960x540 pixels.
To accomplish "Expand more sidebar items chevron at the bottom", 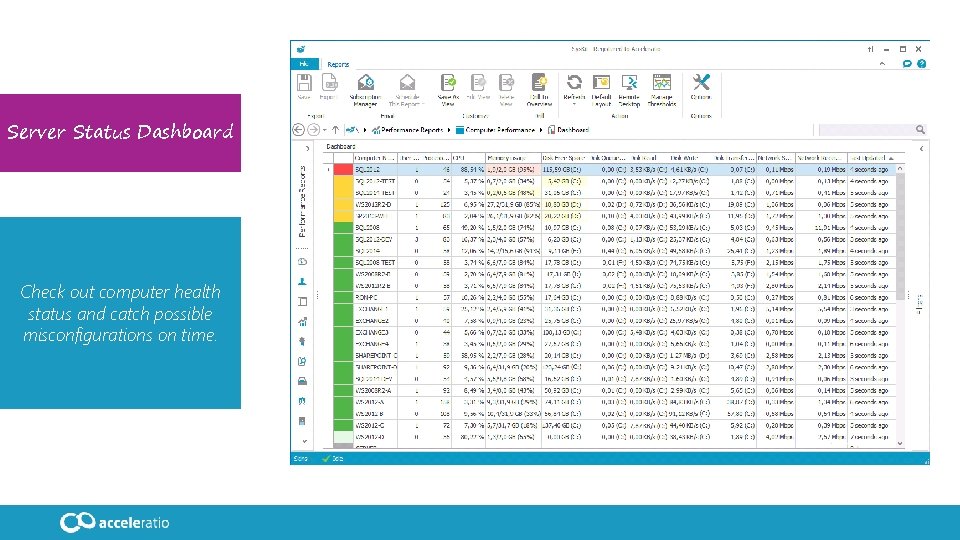I will (304, 441).
